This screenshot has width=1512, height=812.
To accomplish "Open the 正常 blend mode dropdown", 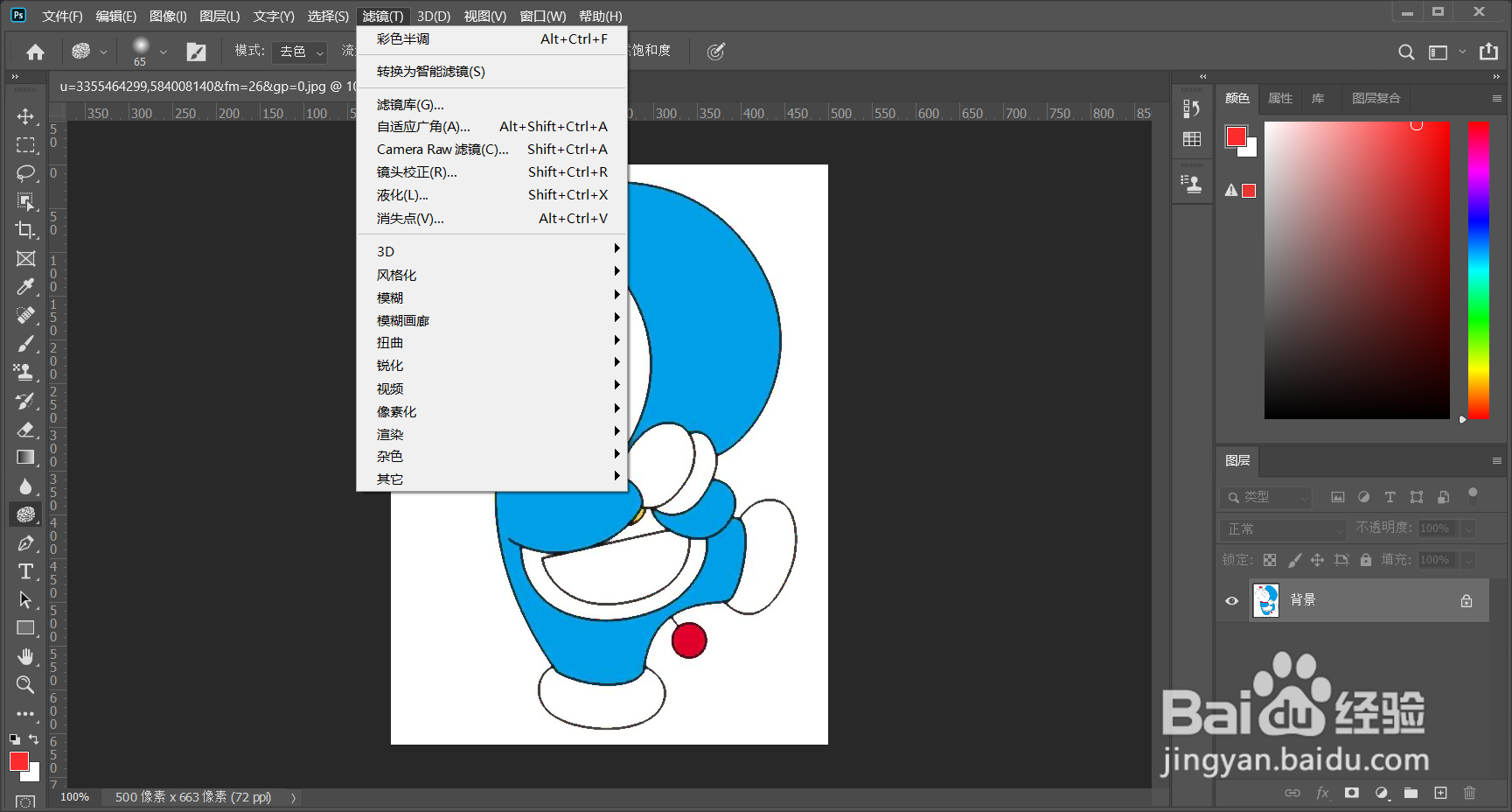I will point(1282,528).
